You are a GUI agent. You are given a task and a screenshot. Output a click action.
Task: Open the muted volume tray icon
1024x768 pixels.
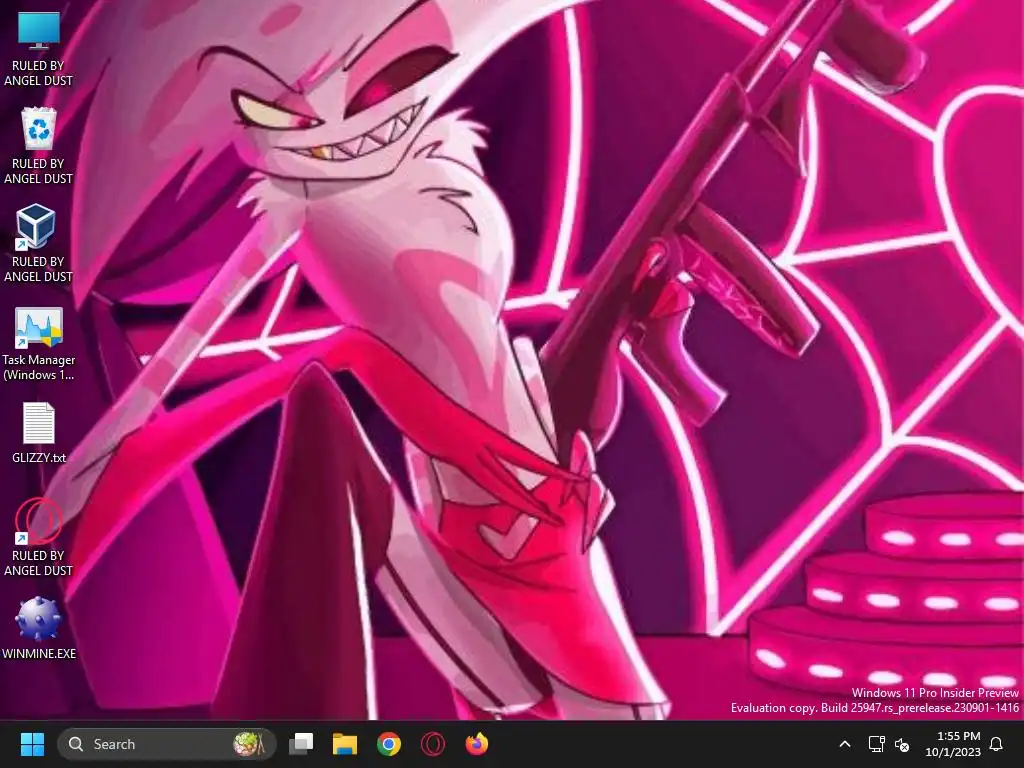tap(902, 744)
